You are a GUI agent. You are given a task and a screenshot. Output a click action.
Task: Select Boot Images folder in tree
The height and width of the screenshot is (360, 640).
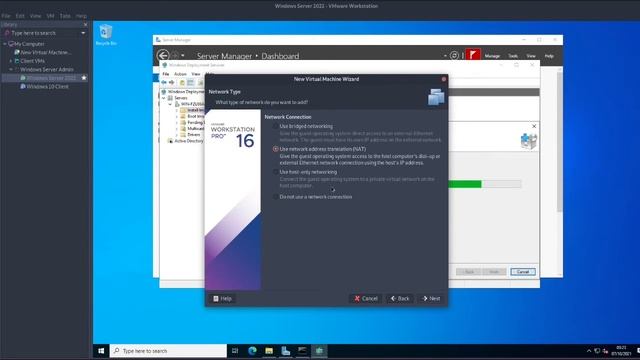pos(192,116)
